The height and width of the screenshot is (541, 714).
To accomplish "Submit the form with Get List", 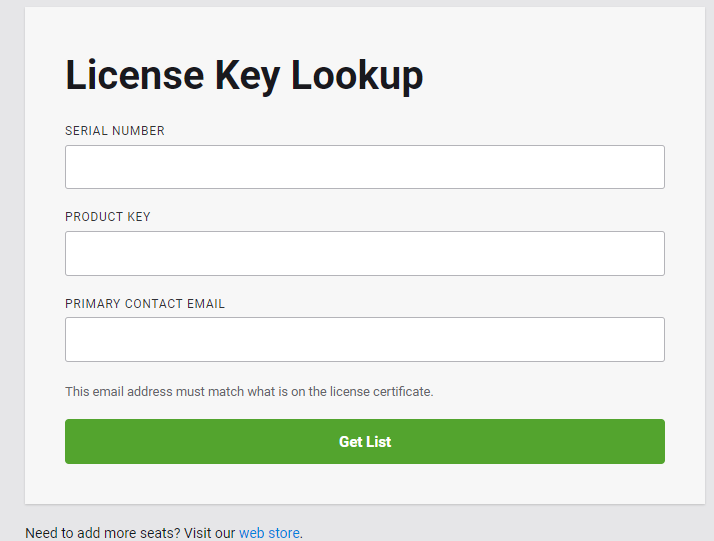I will click(365, 441).
